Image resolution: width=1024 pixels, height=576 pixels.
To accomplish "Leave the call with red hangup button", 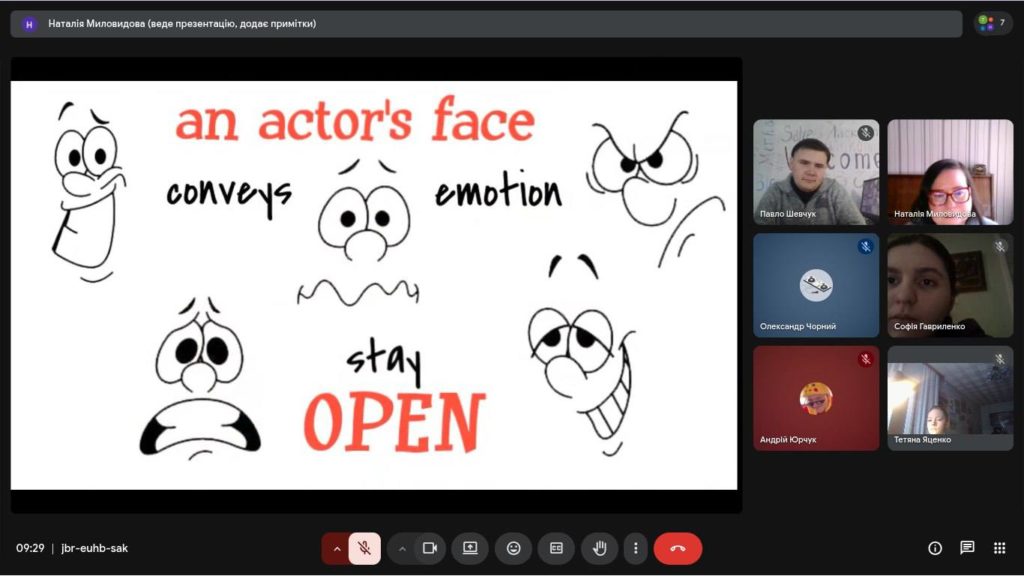I will pos(678,548).
